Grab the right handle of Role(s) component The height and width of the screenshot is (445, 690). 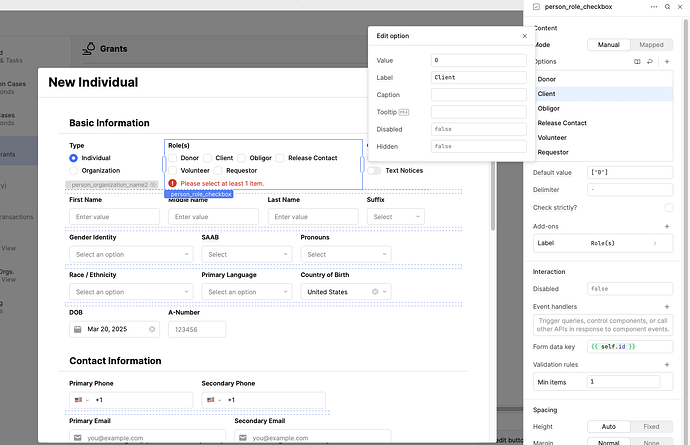click(x=362, y=165)
